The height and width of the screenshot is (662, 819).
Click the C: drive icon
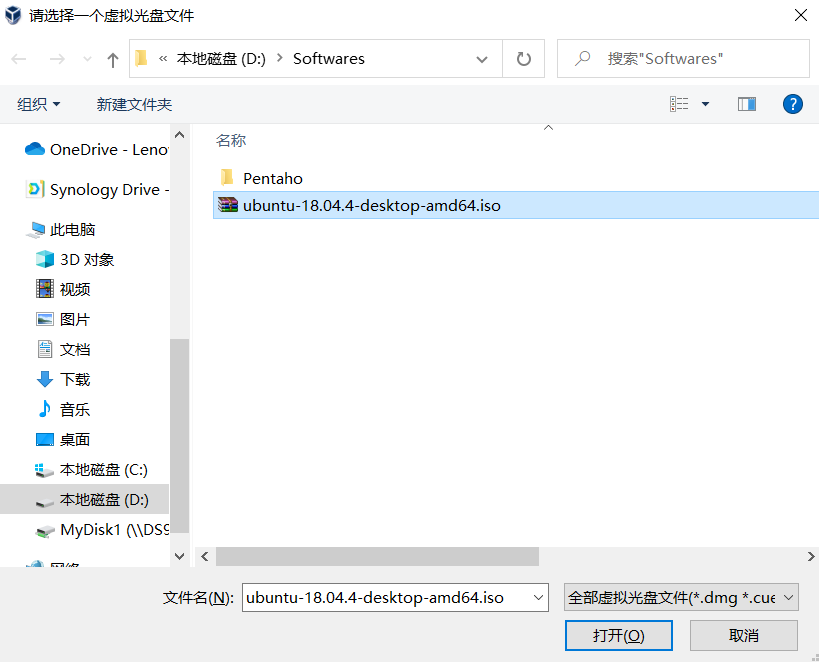pos(44,470)
